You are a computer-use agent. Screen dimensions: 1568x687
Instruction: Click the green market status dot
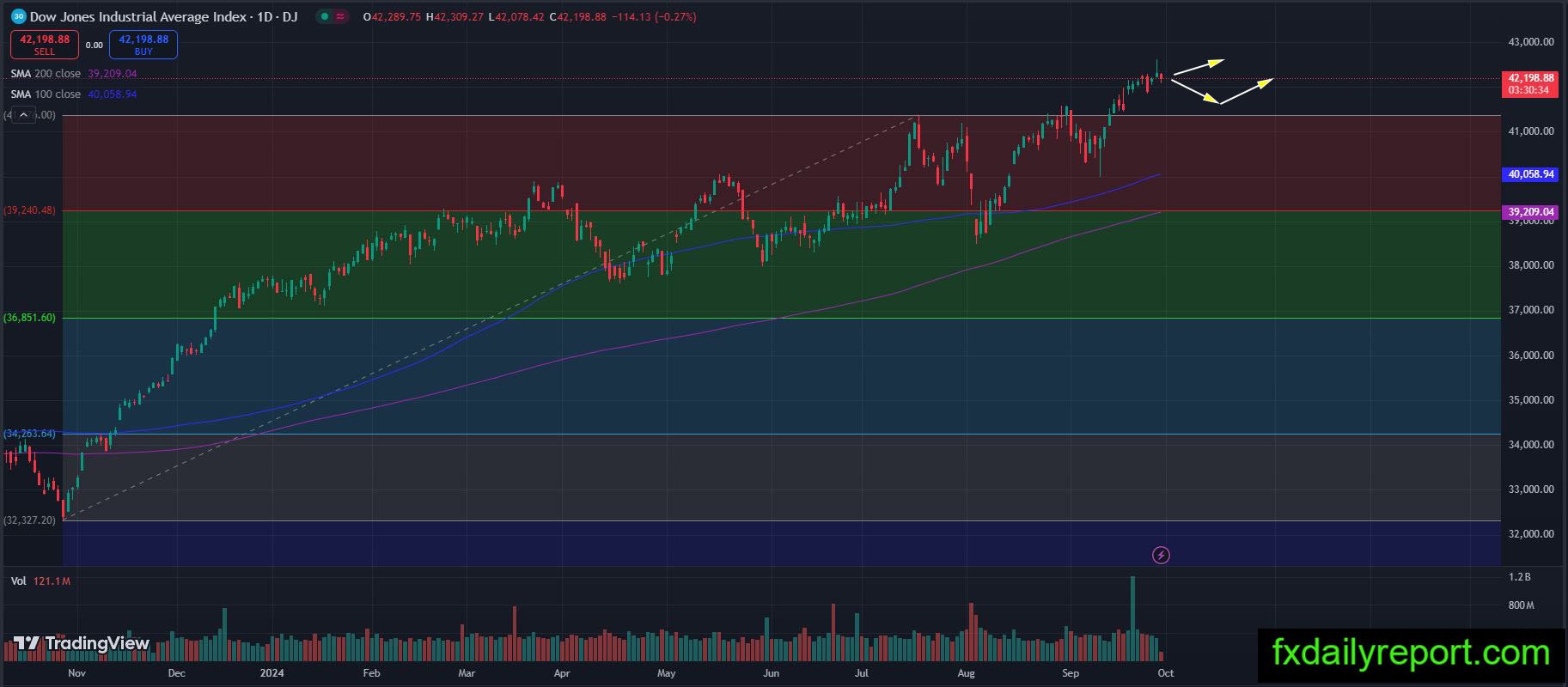[323, 16]
